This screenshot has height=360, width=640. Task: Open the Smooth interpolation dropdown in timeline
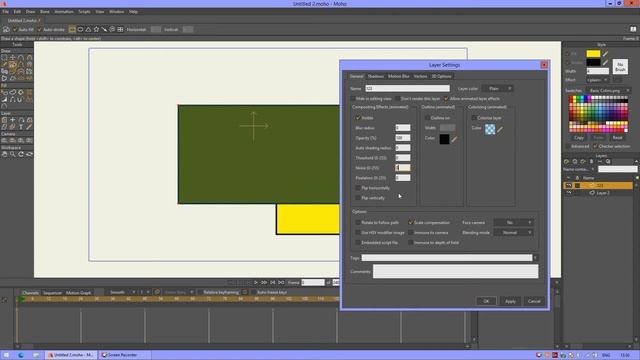point(122,292)
